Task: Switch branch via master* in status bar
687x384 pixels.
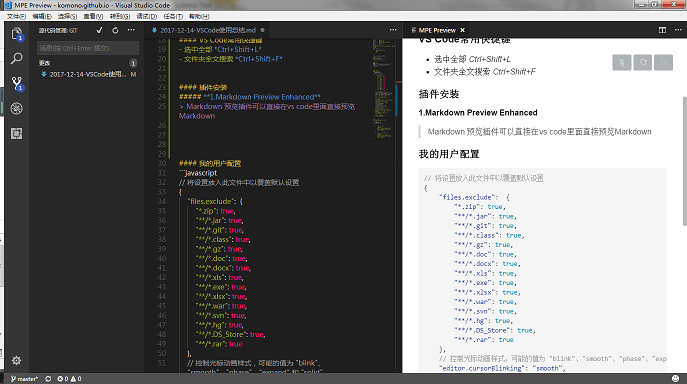Action: pyautogui.click(x=25, y=379)
